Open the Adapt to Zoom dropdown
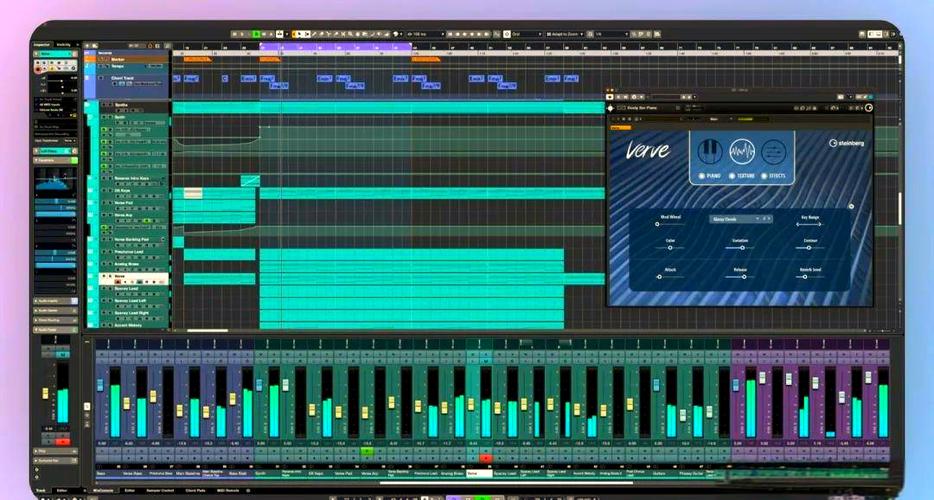934x500 pixels. click(565, 35)
